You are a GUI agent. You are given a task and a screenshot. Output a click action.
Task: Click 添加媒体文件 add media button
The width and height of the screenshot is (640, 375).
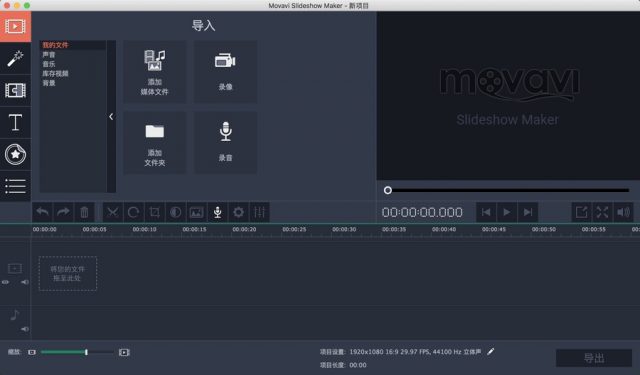tap(154, 72)
